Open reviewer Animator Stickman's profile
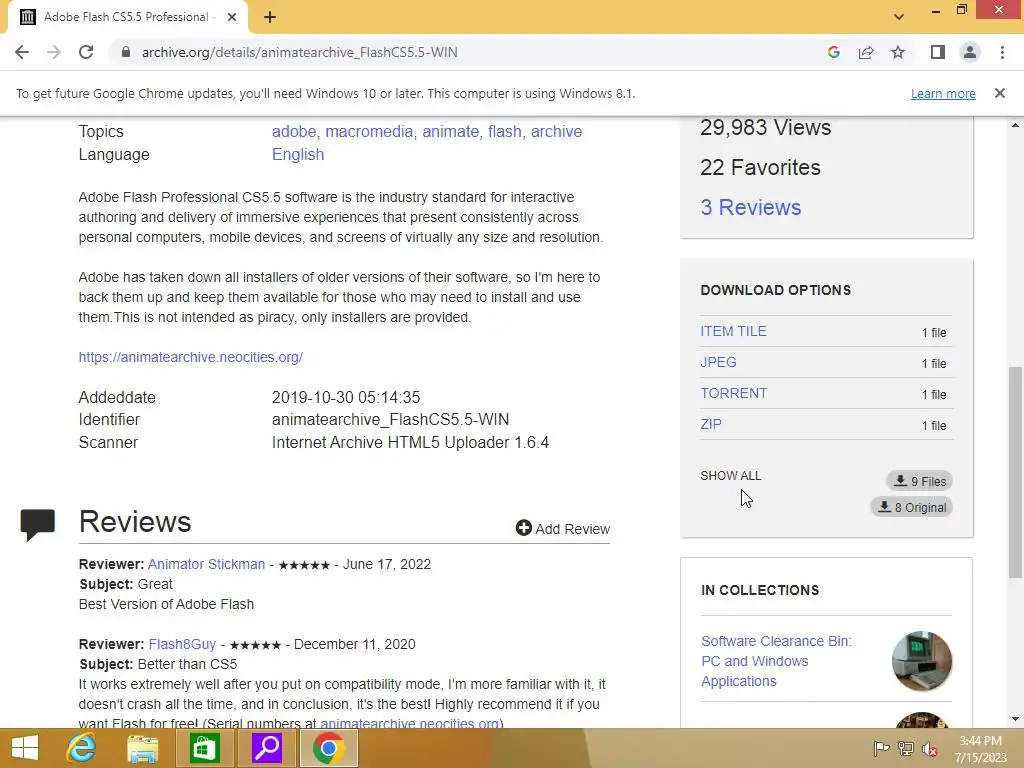 [x=206, y=564]
